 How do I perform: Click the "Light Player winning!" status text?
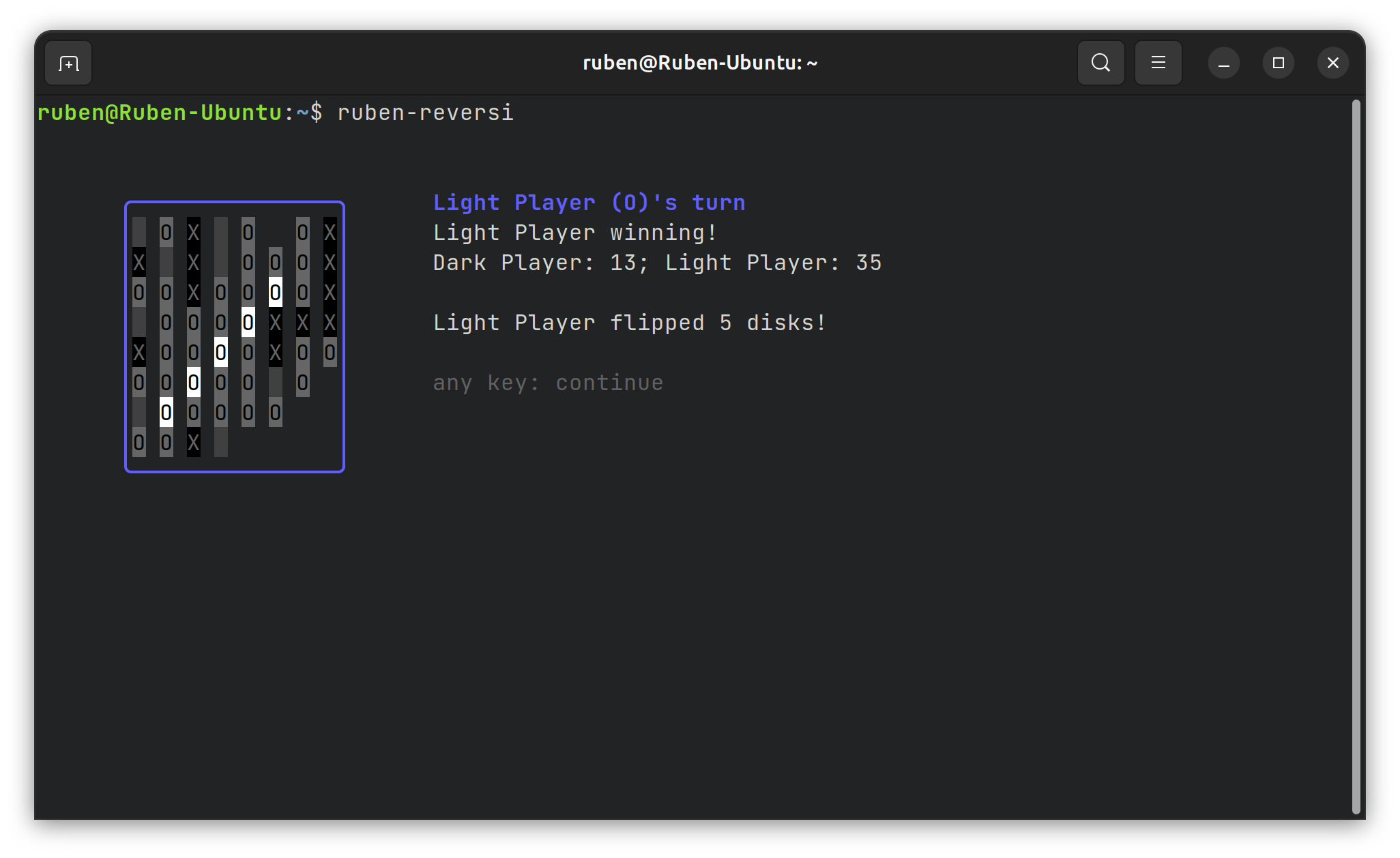pyautogui.click(x=574, y=232)
